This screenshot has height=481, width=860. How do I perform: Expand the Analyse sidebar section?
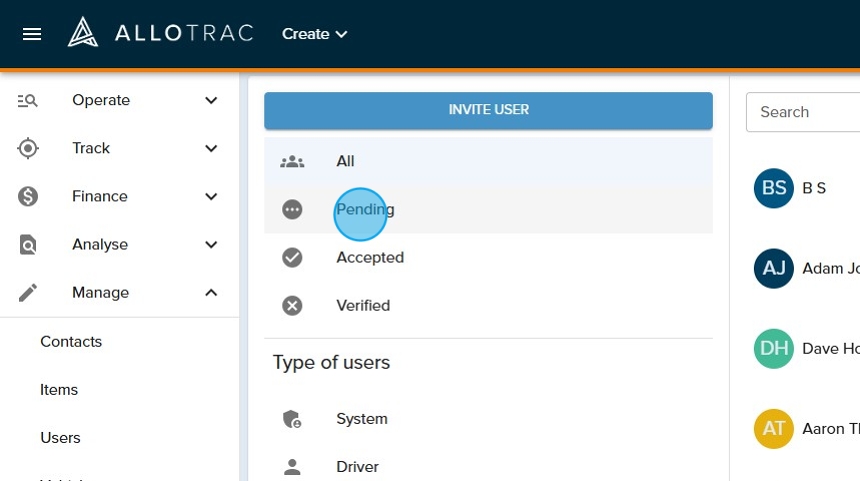click(119, 244)
